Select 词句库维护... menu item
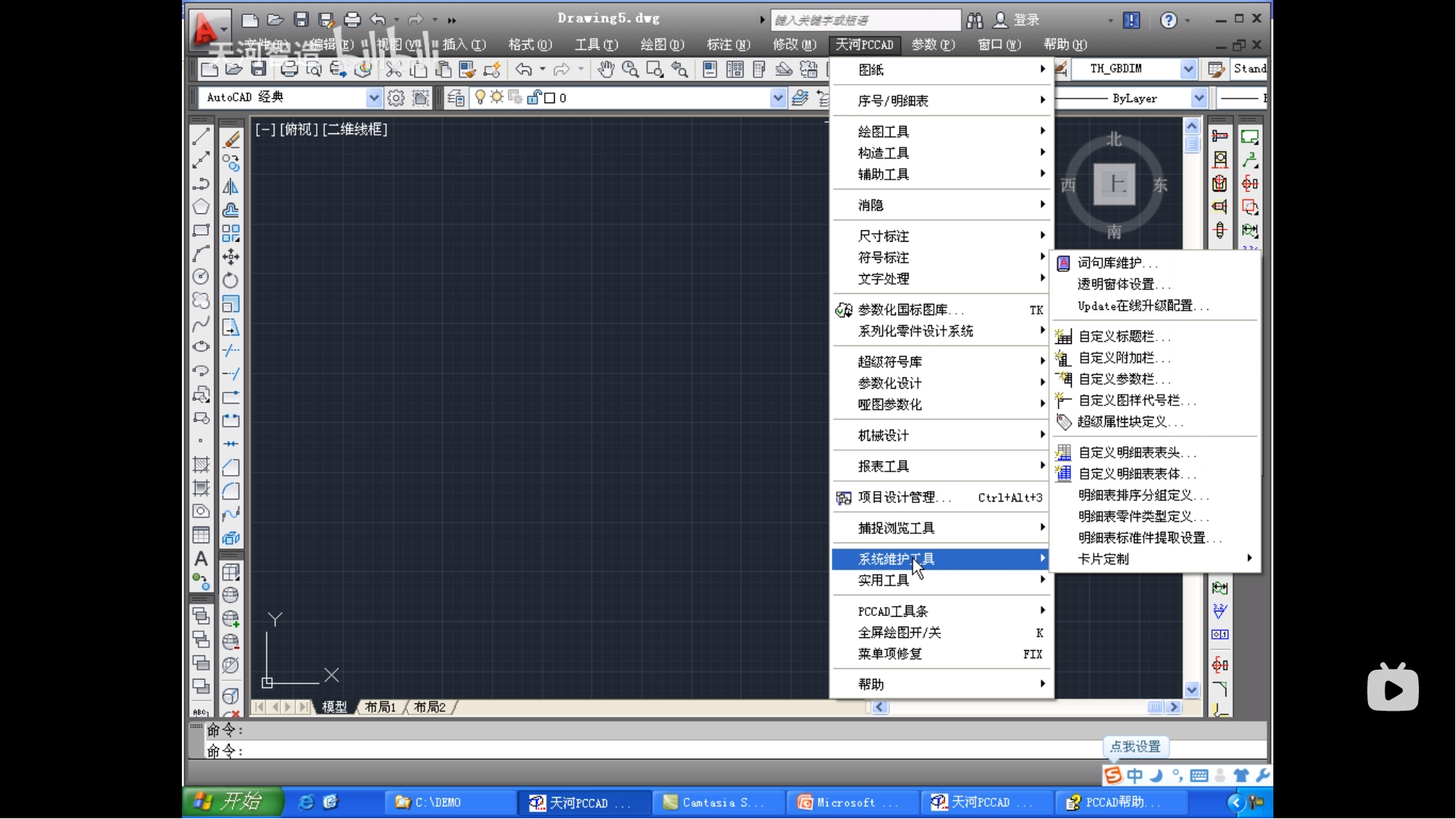Viewport: 1456px width, 819px height. (x=1154, y=263)
